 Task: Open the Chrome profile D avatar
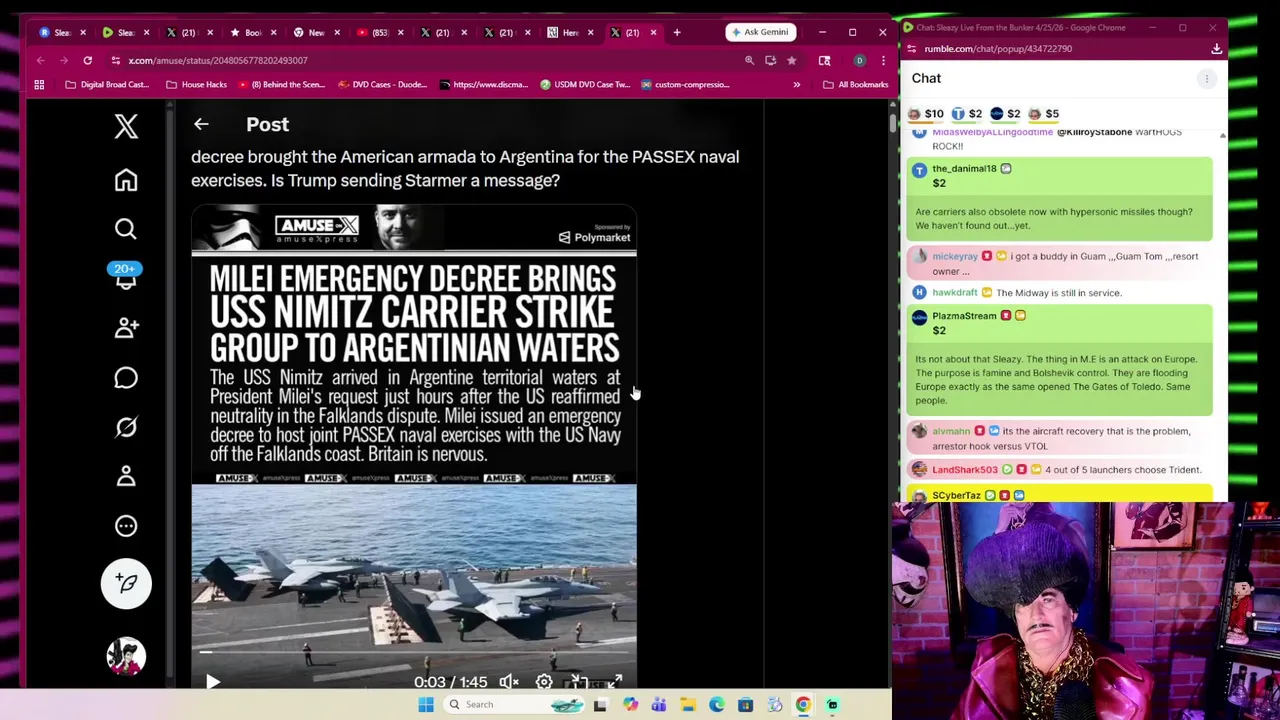pos(859,60)
